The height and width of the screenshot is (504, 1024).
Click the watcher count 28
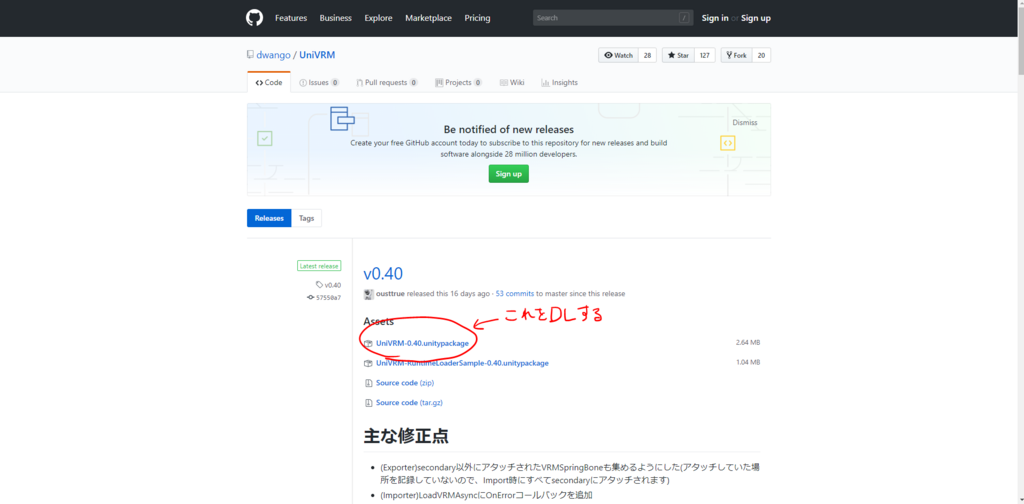click(x=647, y=55)
